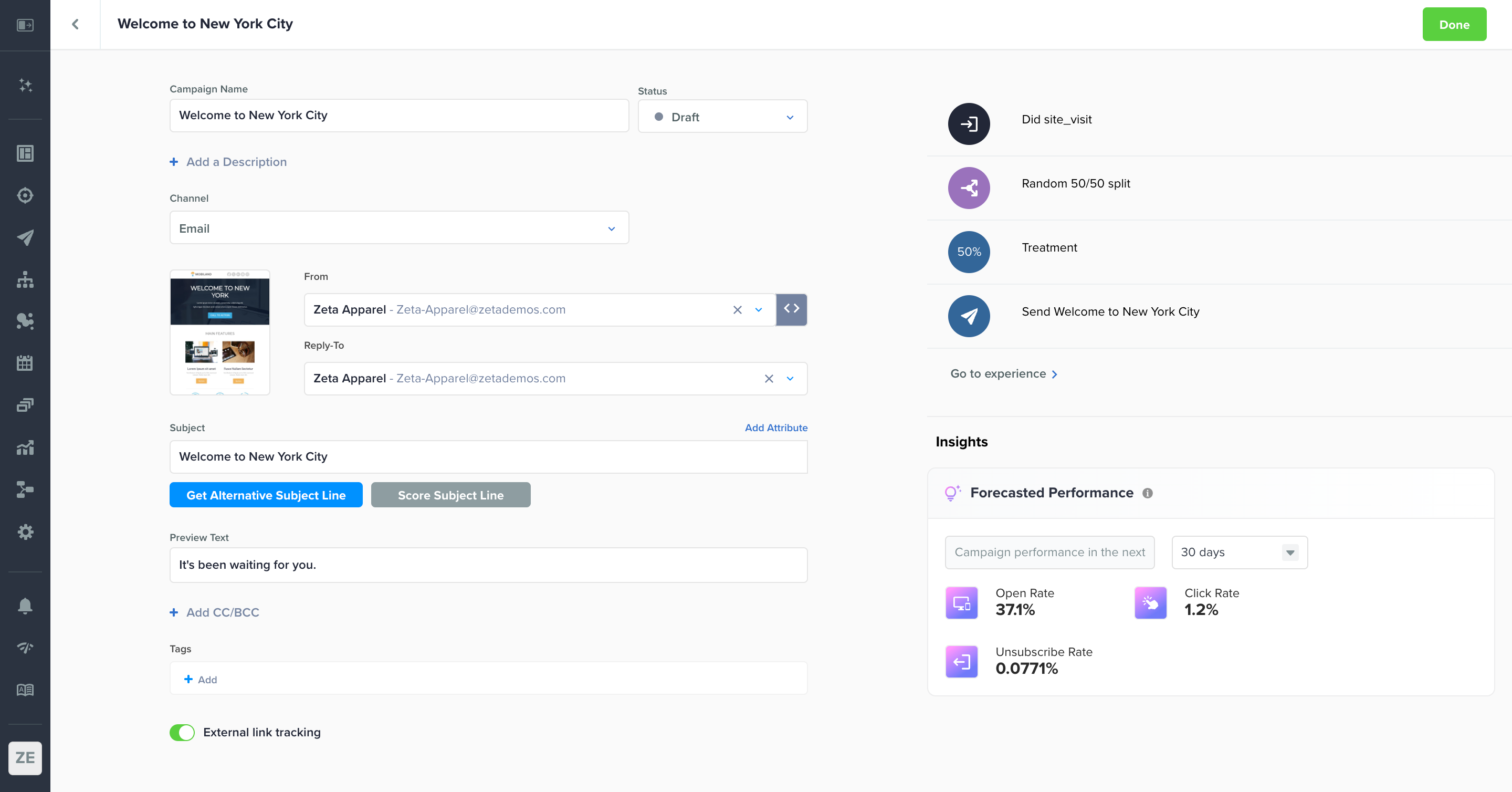Click the code brackets button beside From
Image resolution: width=1512 pixels, height=792 pixels.
coord(791,309)
